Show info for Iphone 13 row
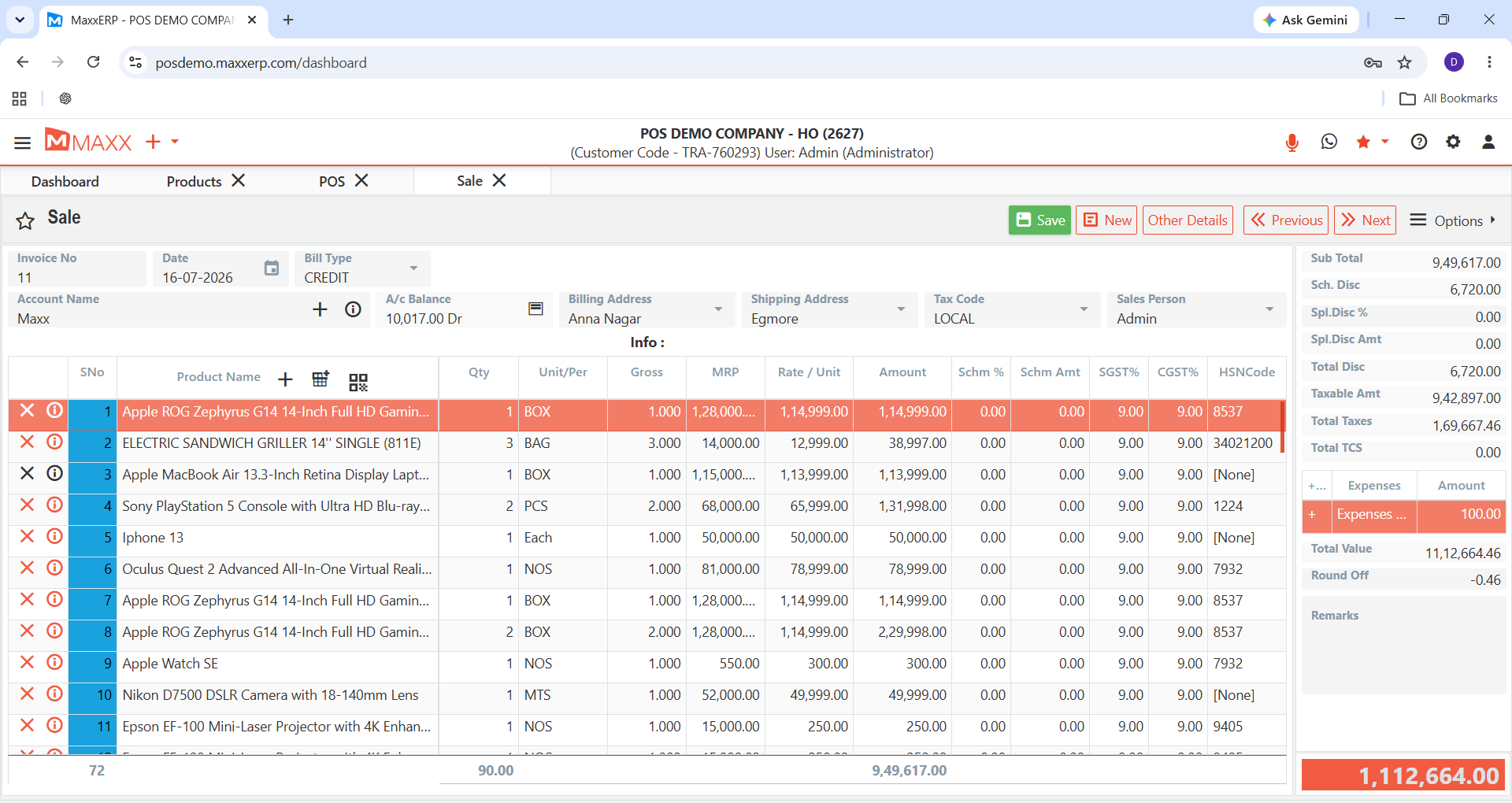 pyautogui.click(x=54, y=536)
